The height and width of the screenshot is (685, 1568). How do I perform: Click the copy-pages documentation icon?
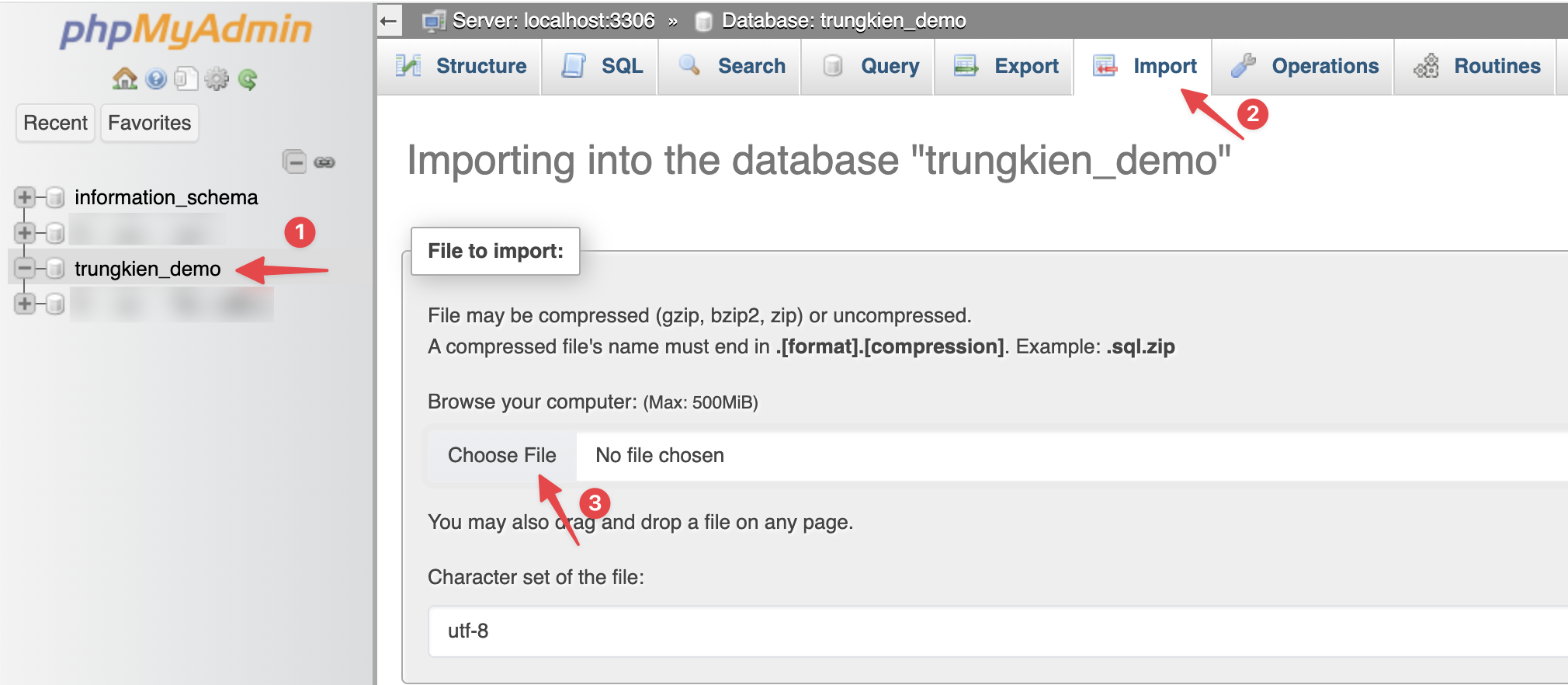[x=186, y=78]
